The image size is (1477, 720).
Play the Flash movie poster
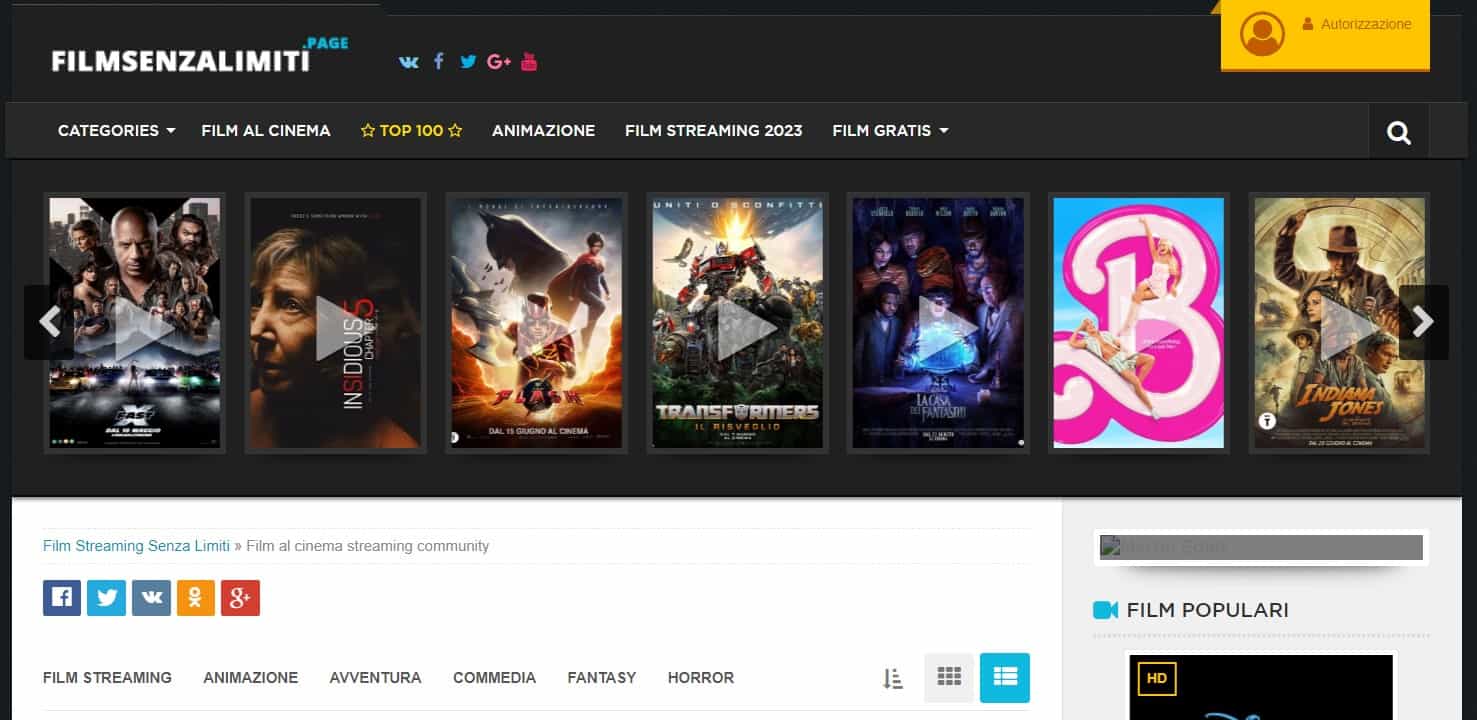537,323
